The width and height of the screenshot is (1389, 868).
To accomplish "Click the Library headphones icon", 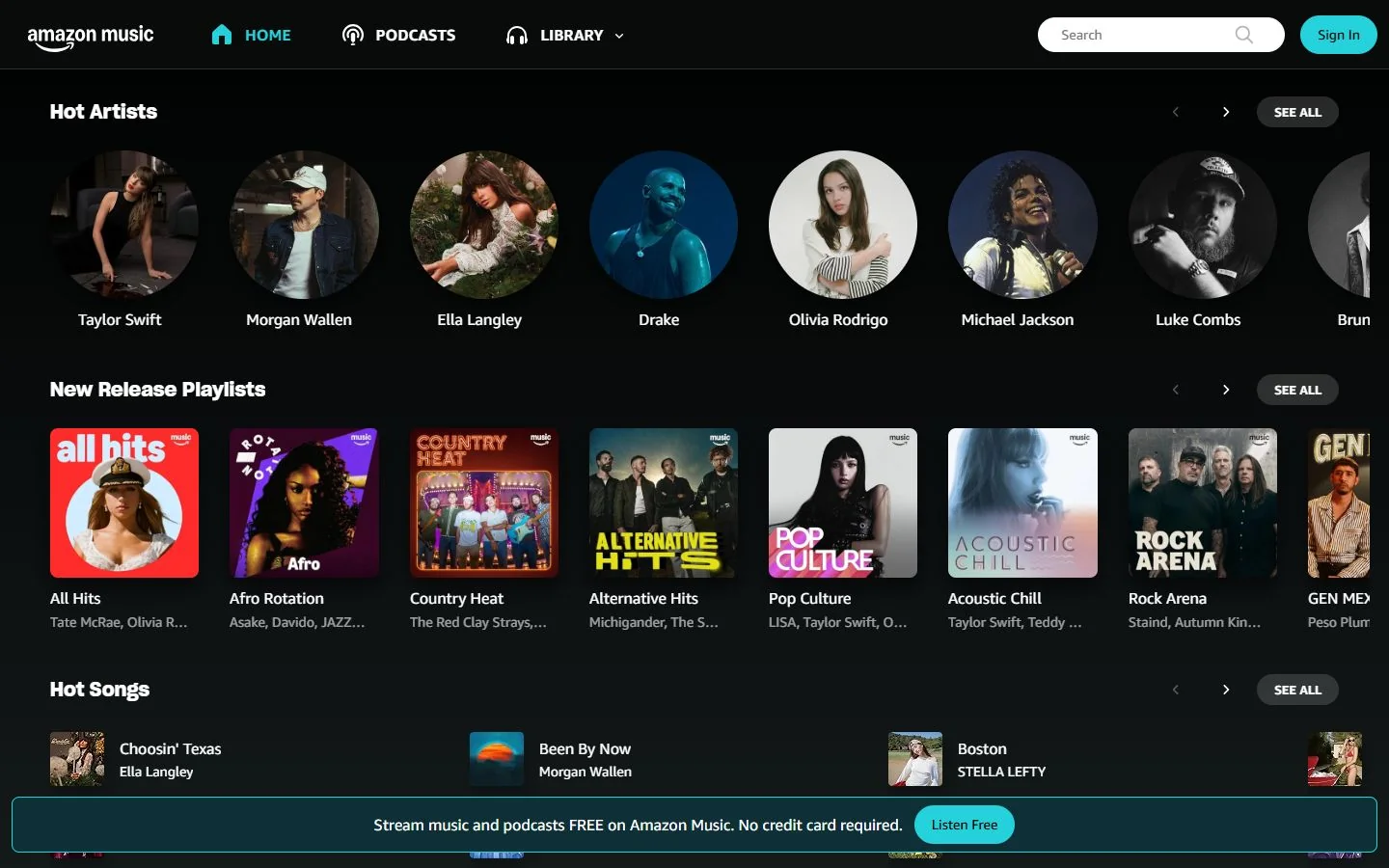I will tap(517, 35).
